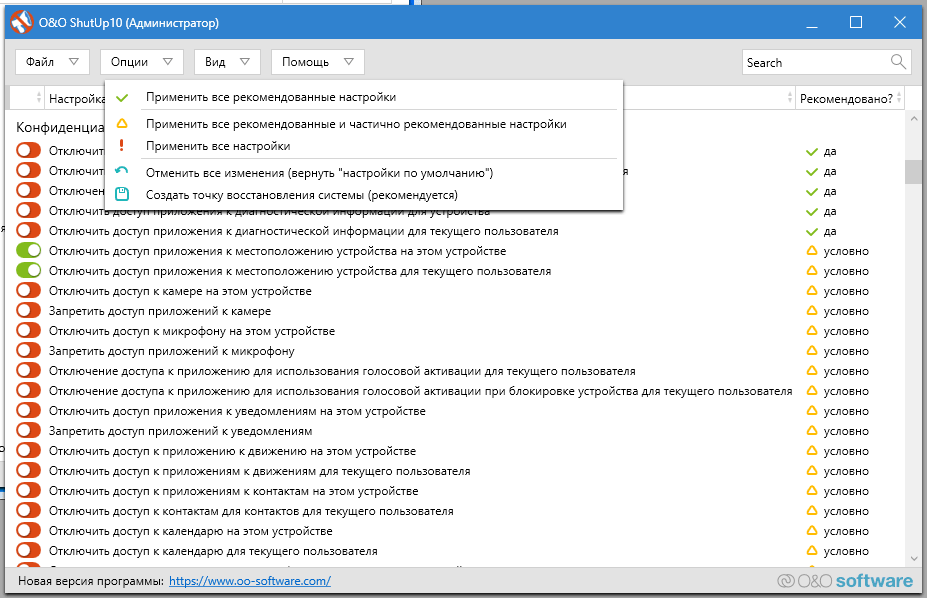Click the yellow triangle for местоположению устройства для текущего пользователя
The height and width of the screenshot is (598, 927).
coord(812,271)
